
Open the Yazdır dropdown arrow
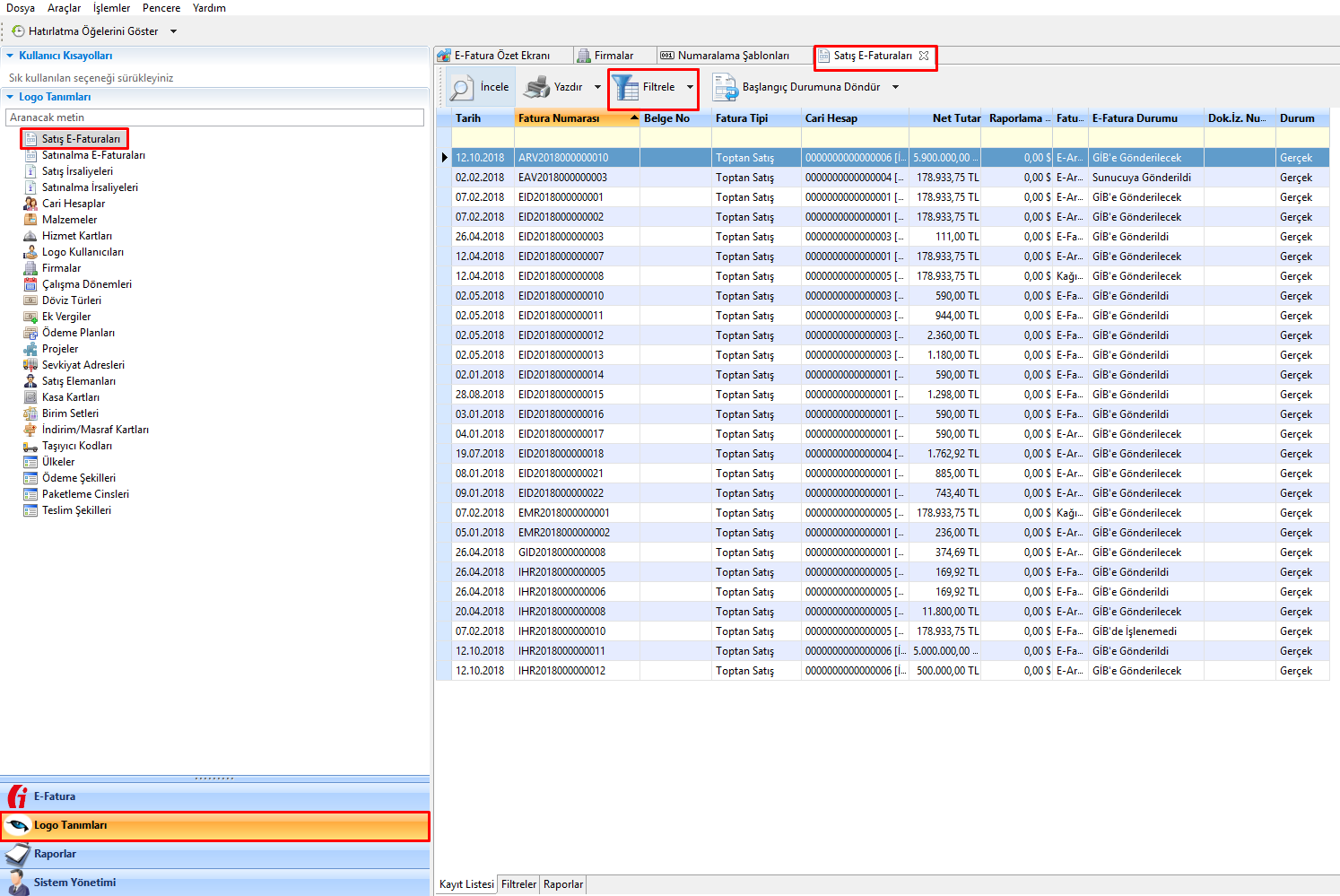click(597, 88)
